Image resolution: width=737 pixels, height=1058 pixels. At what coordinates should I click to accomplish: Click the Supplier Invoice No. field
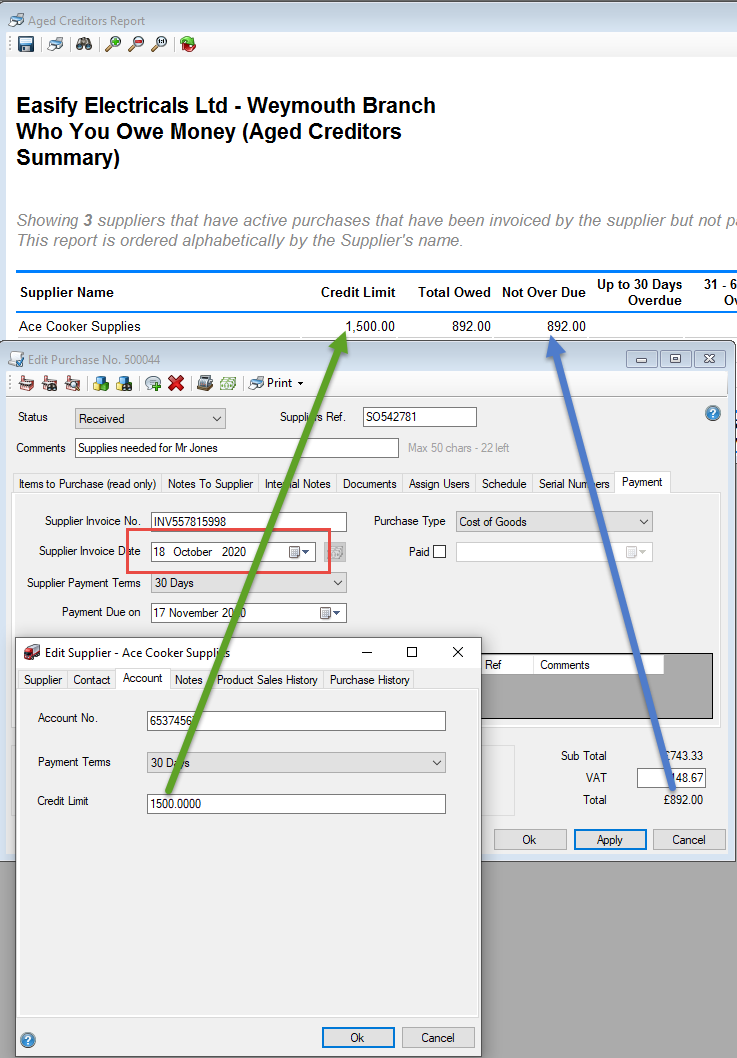coord(248,521)
